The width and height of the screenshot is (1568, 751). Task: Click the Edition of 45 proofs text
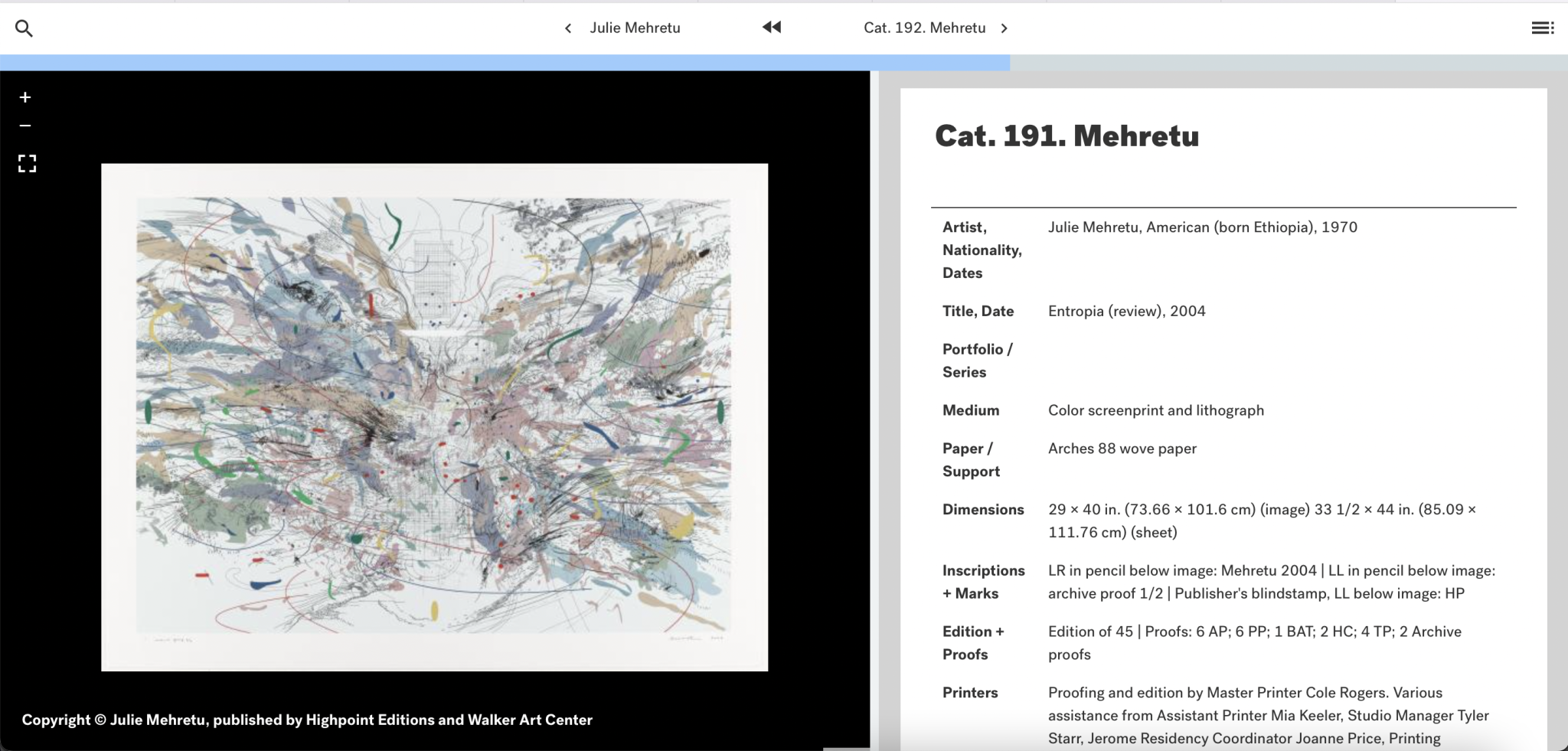[x=1254, y=642]
